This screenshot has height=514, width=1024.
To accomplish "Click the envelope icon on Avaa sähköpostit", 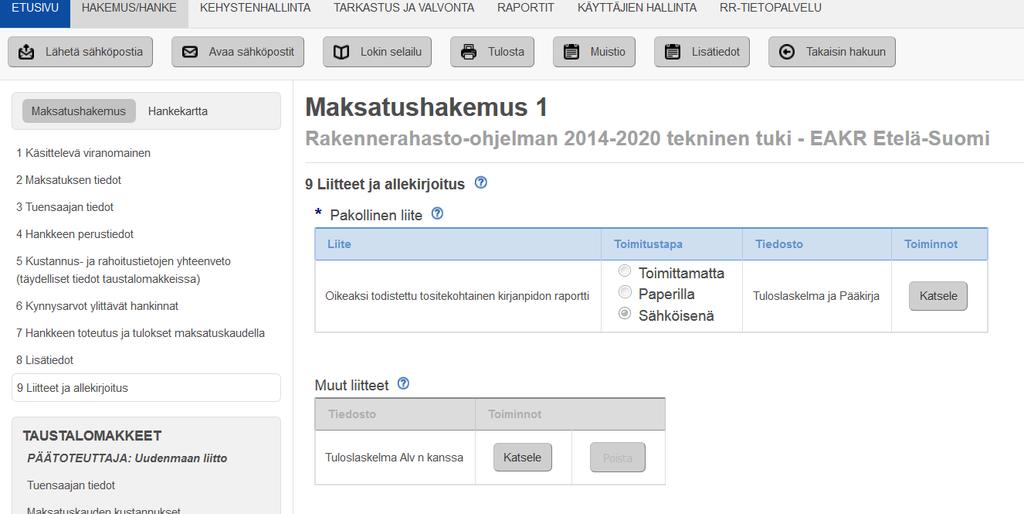I will [190, 52].
